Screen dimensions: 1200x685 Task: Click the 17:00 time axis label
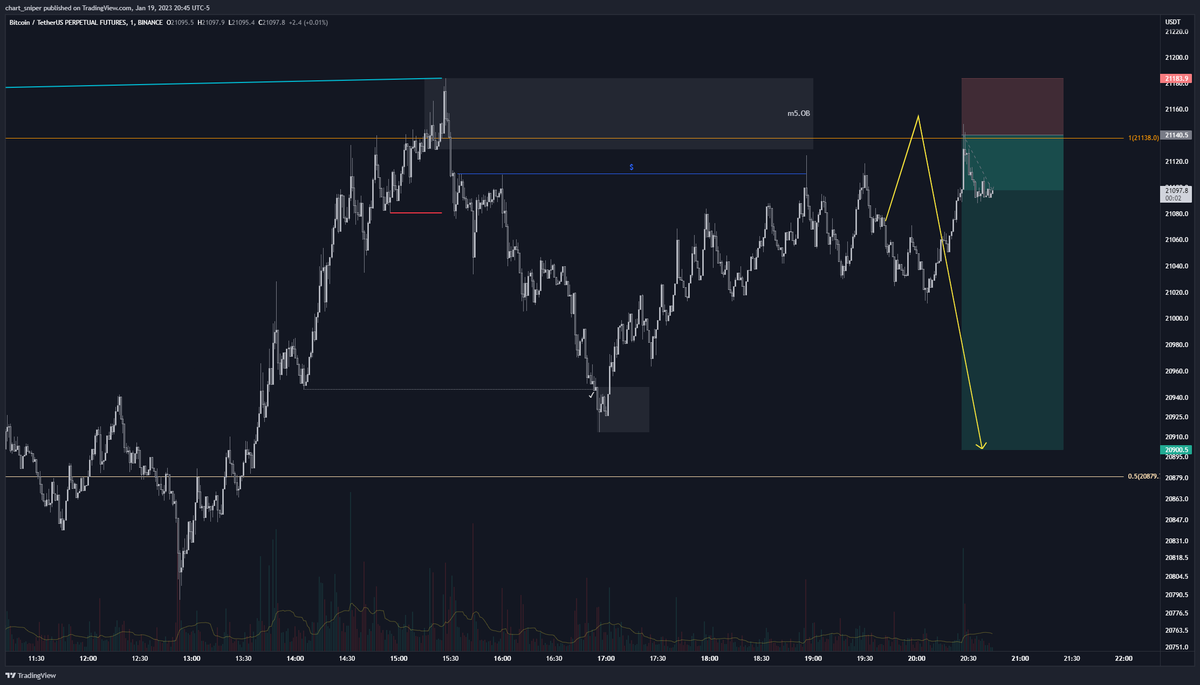605,659
